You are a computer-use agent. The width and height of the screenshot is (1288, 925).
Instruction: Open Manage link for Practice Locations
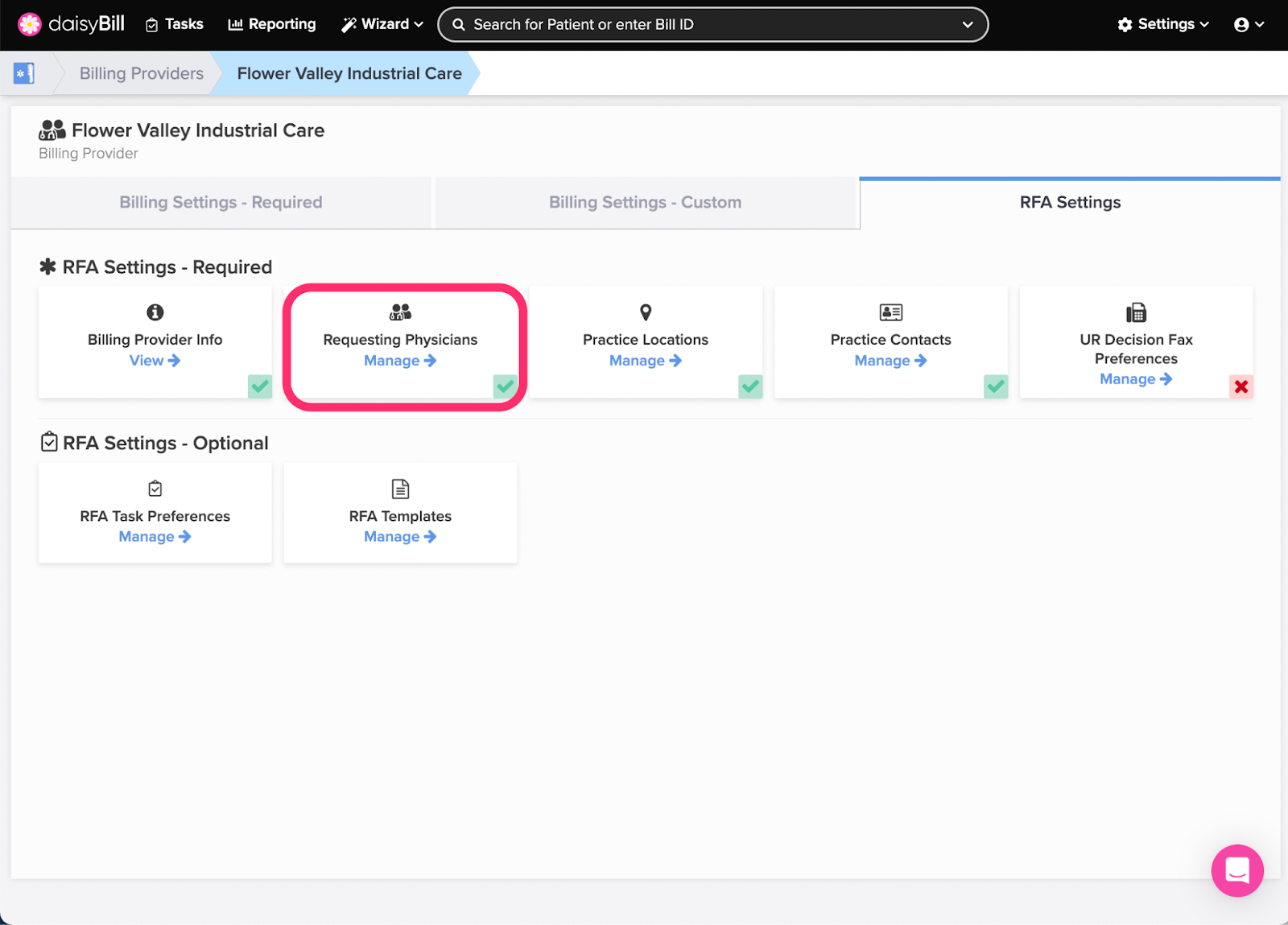point(646,361)
